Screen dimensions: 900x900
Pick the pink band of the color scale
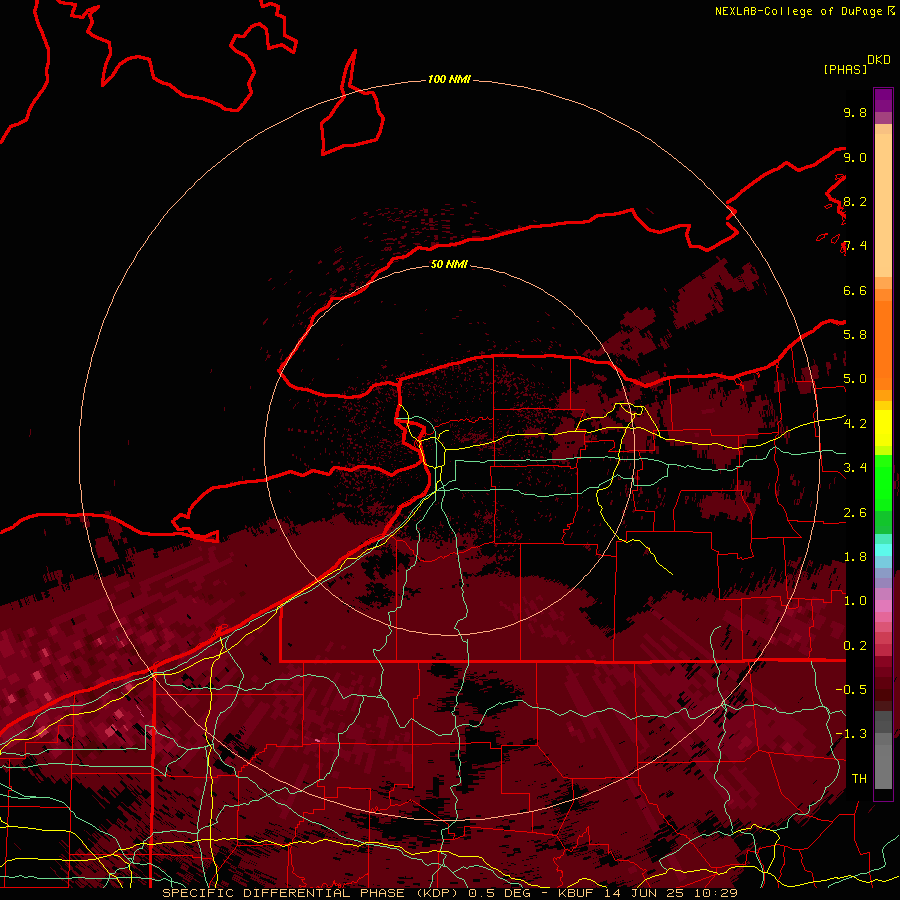pos(883,606)
